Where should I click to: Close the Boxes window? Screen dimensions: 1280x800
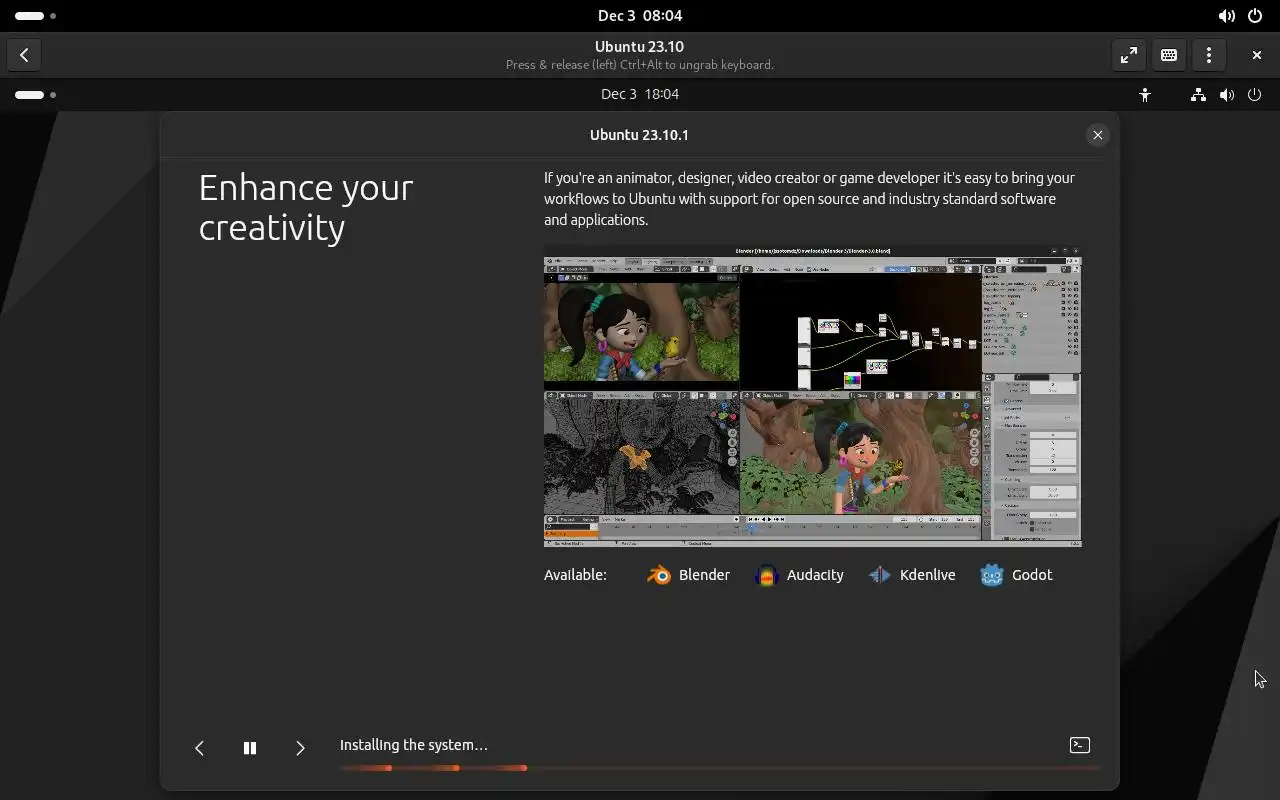1256,55
